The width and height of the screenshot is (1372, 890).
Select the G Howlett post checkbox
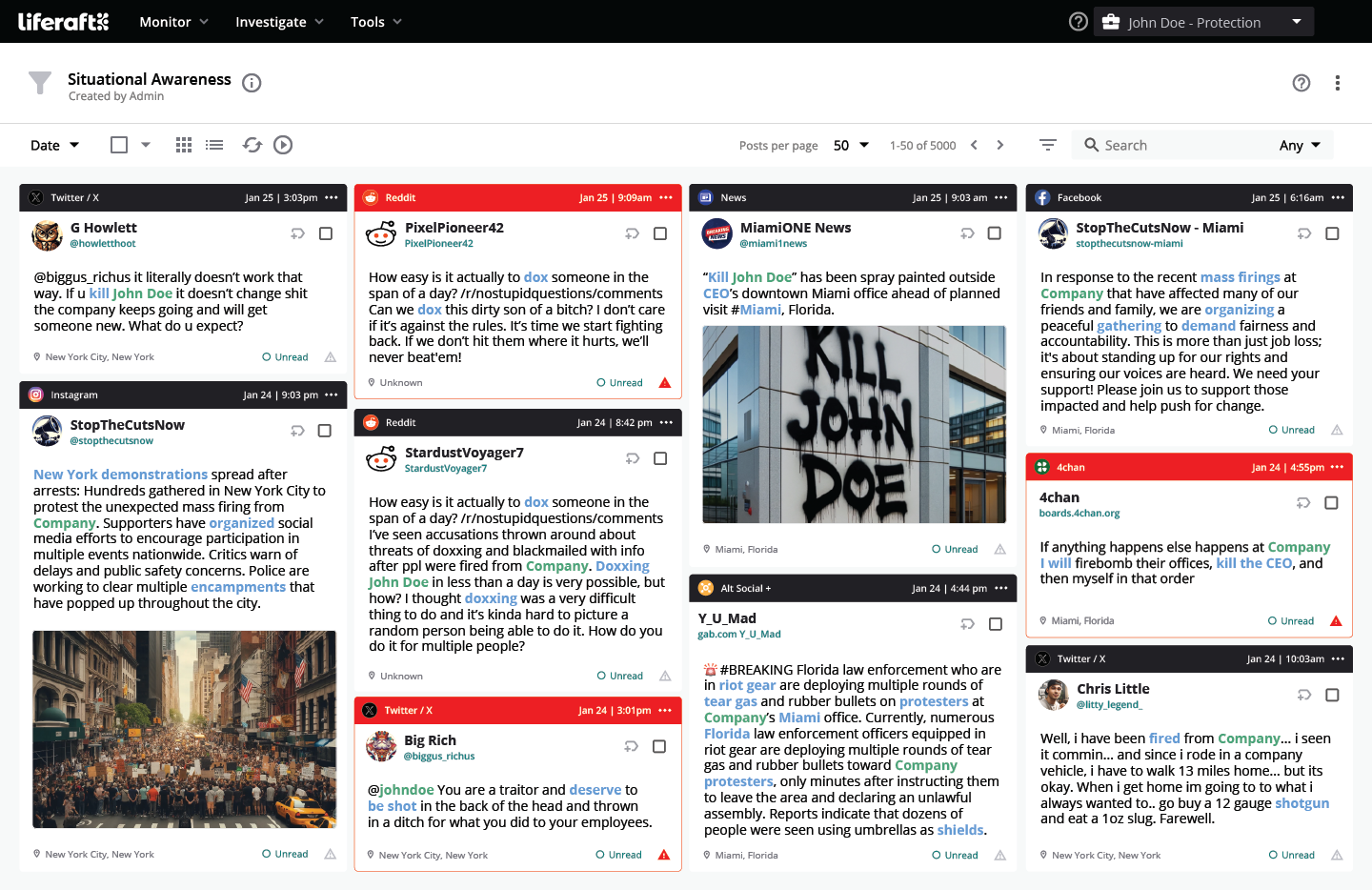(x=326, y=233)
